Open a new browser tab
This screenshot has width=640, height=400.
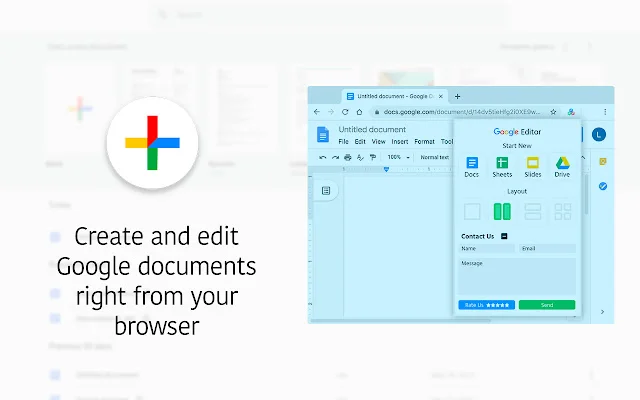tap(458, 96)
